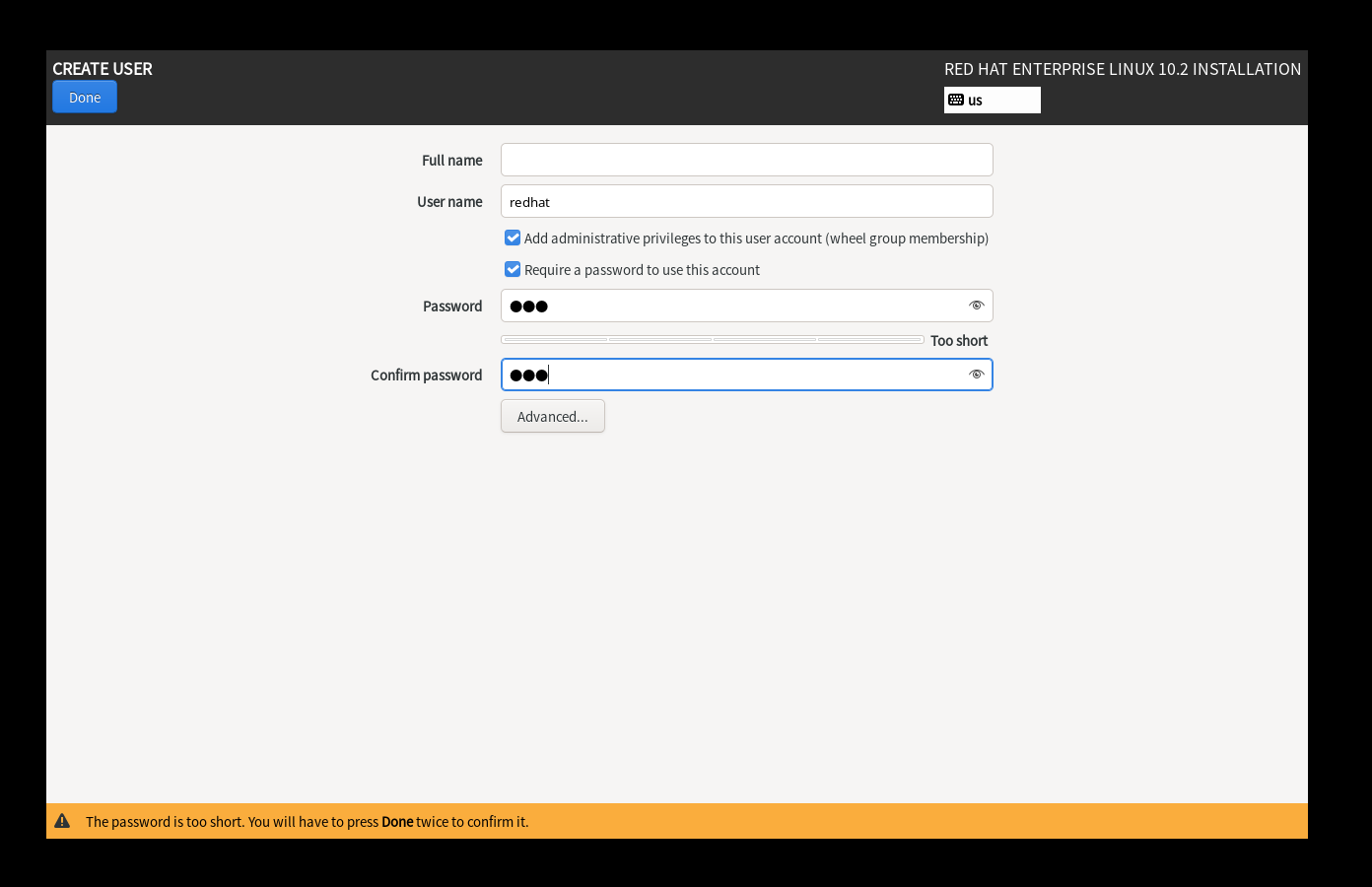Click the Too short strength label
The width and height of the screenshot is (1372, 887).
tap(959, 341)
